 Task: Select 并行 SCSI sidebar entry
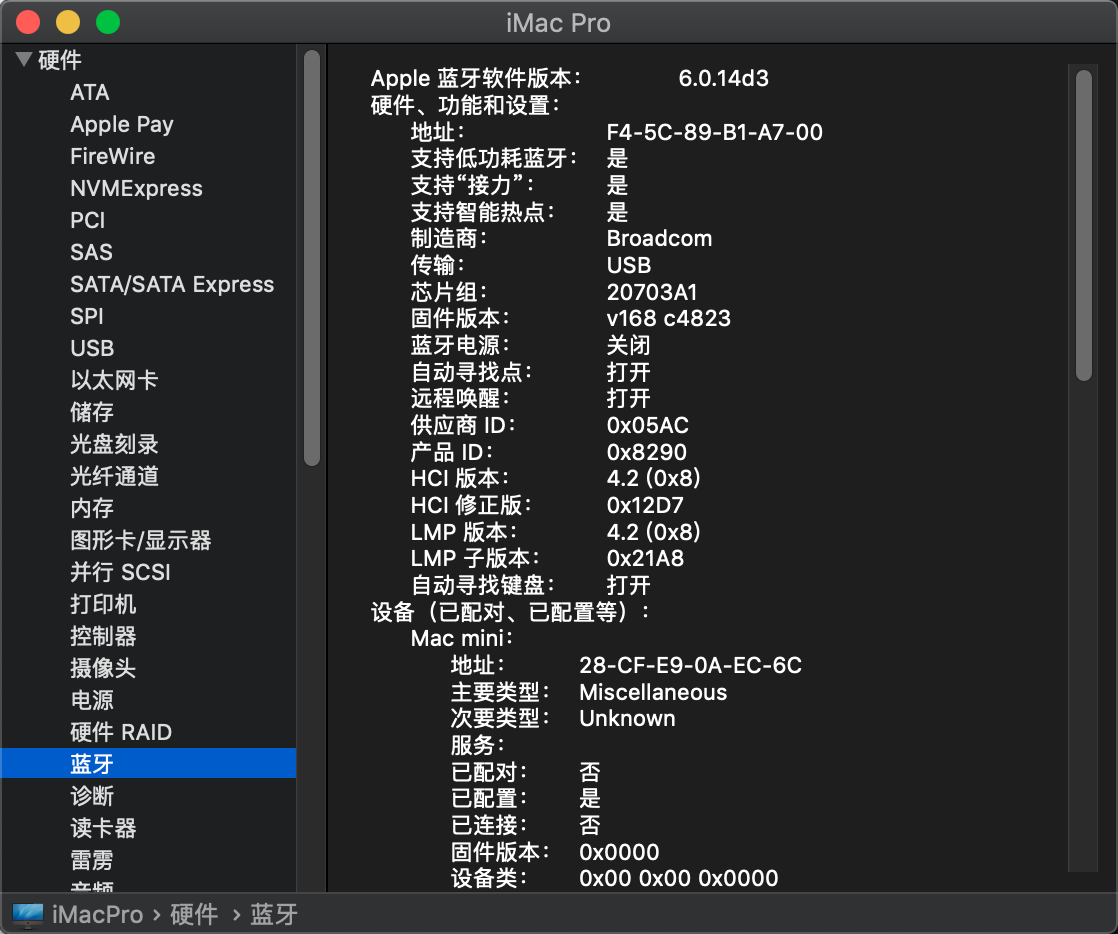(120, 573)
